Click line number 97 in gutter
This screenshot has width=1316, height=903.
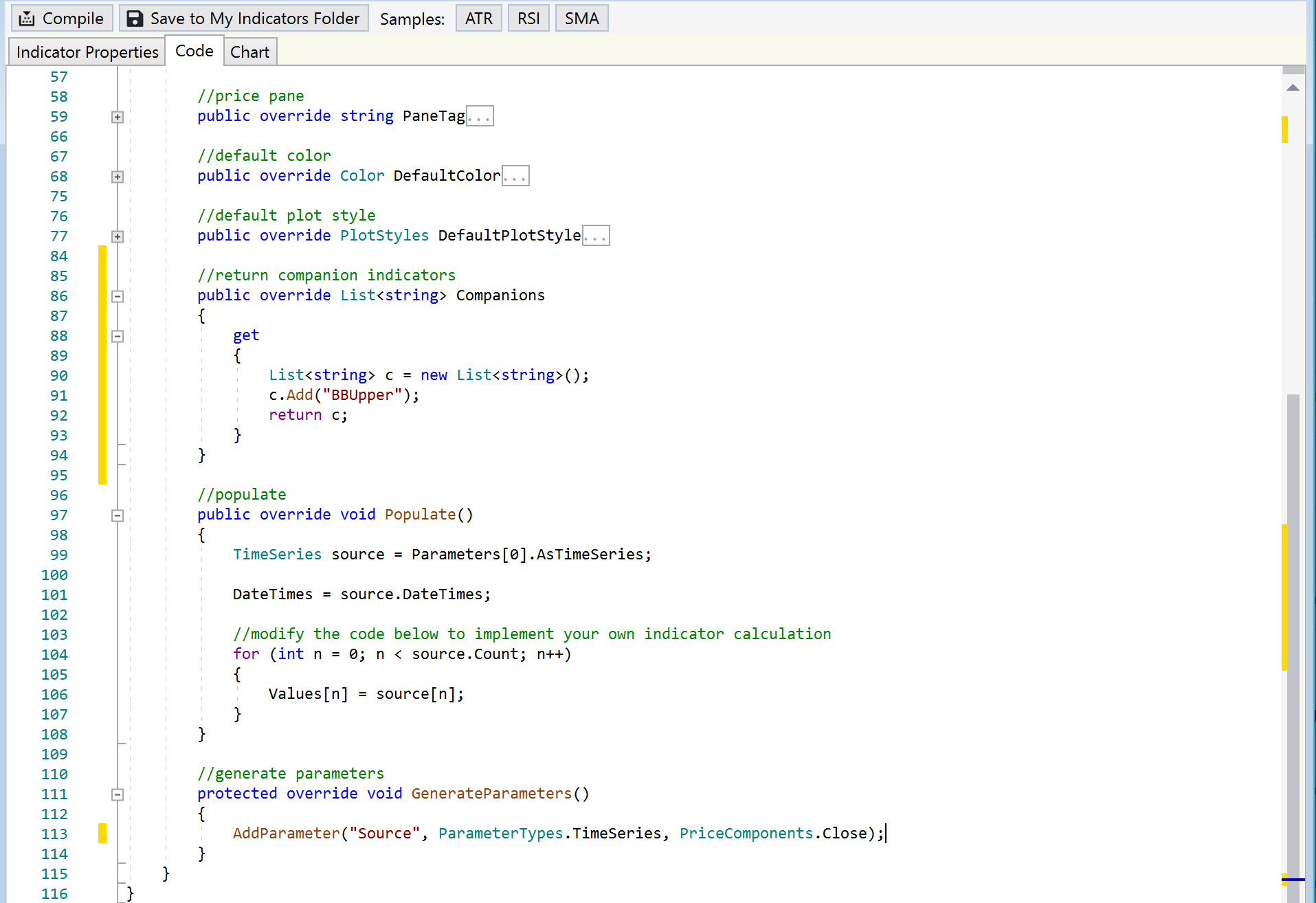[58, 515]
